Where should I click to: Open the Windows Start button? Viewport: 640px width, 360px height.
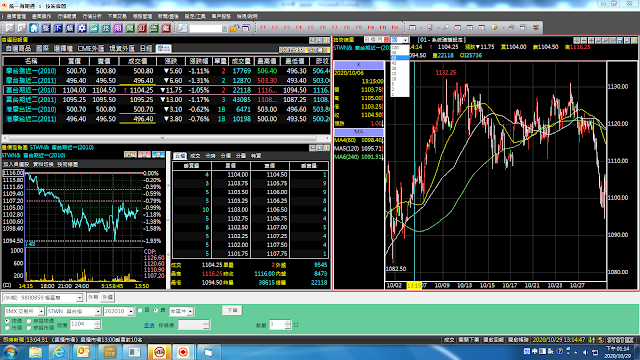pos(10,351)
